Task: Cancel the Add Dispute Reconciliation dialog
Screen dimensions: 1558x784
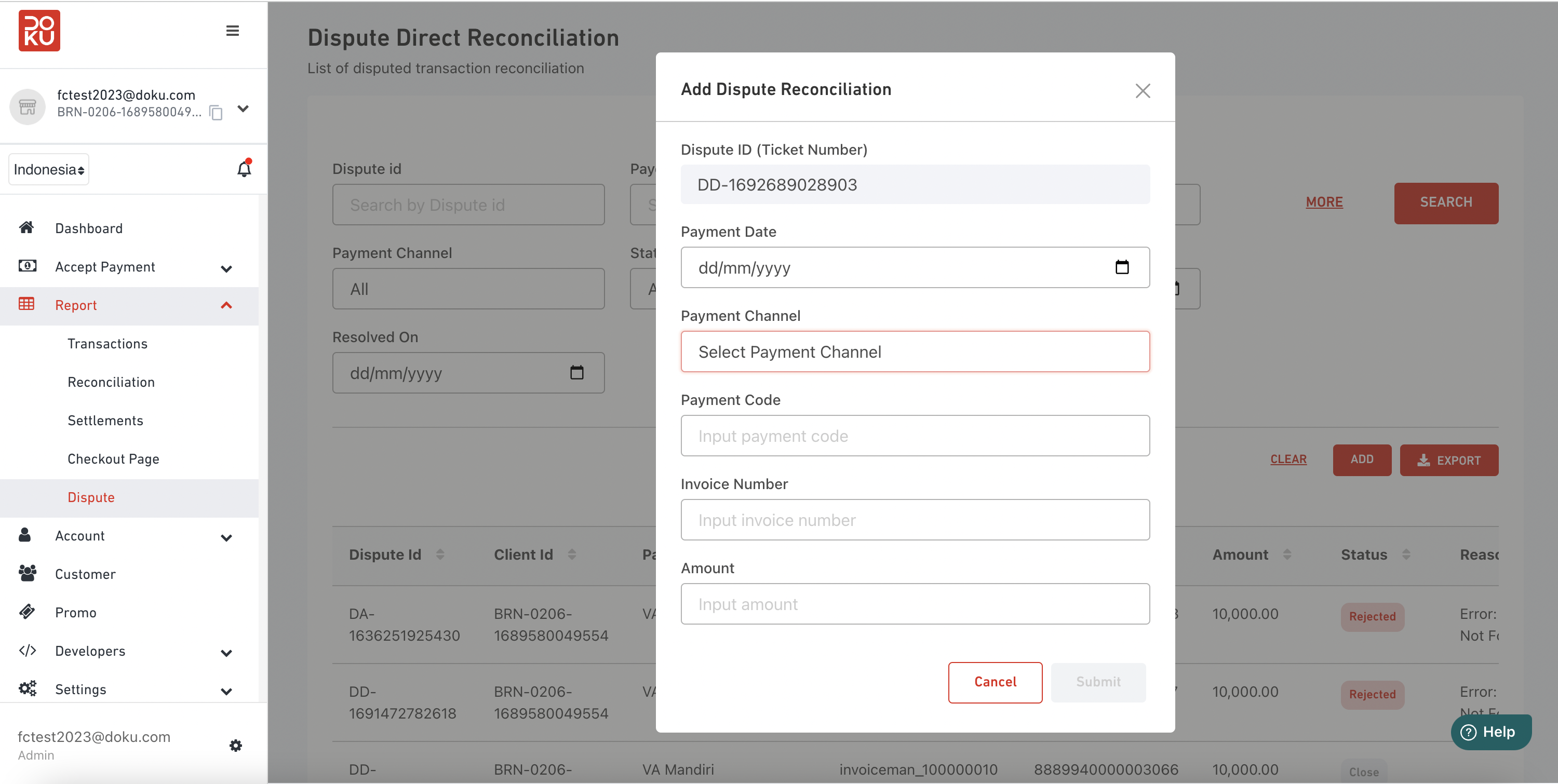Action: click(x=995, y=682)
